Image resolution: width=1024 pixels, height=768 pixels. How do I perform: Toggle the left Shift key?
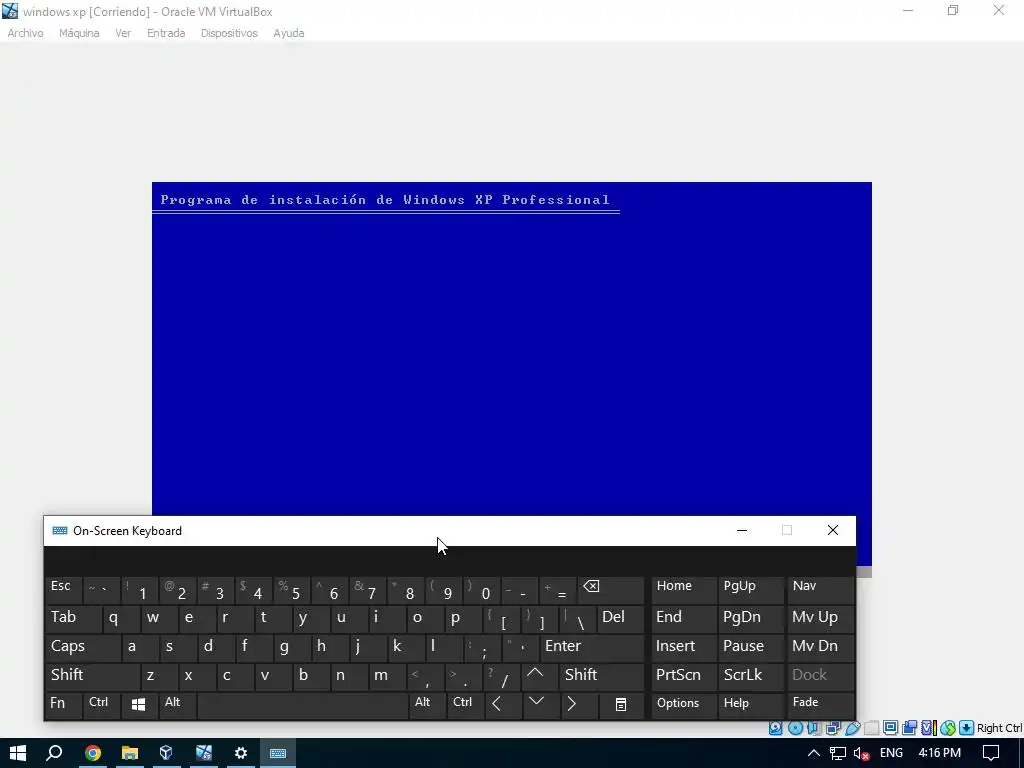point(91,676)
